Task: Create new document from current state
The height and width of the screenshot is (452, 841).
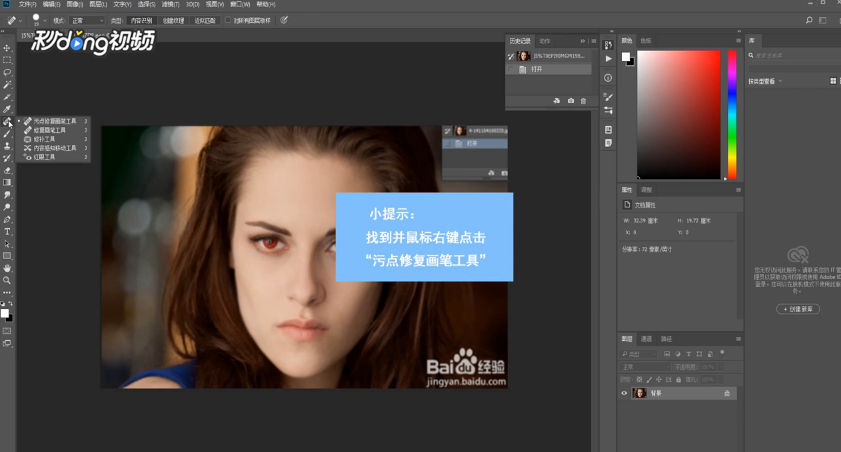Action: (557, 101)
